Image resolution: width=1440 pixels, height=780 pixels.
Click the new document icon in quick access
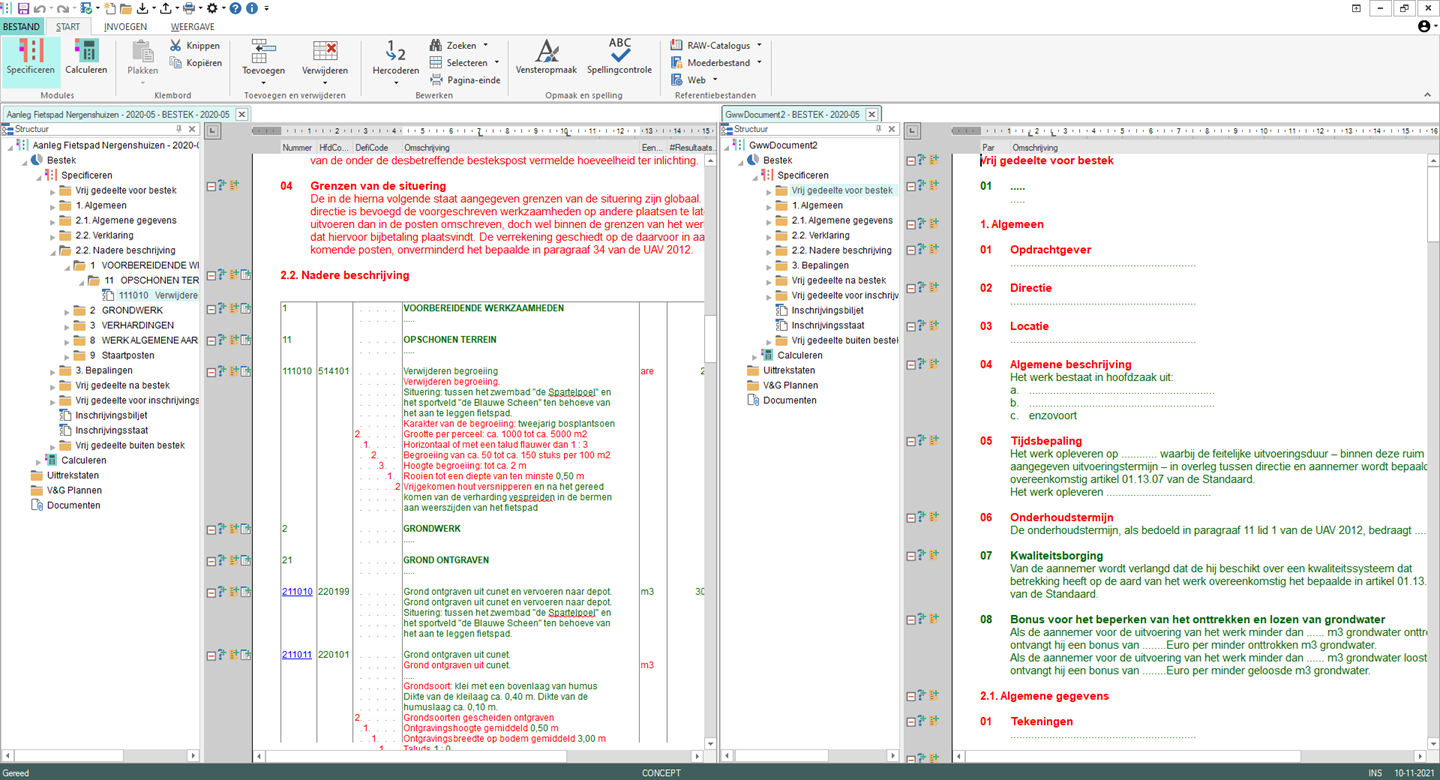[x=110, y=8]
